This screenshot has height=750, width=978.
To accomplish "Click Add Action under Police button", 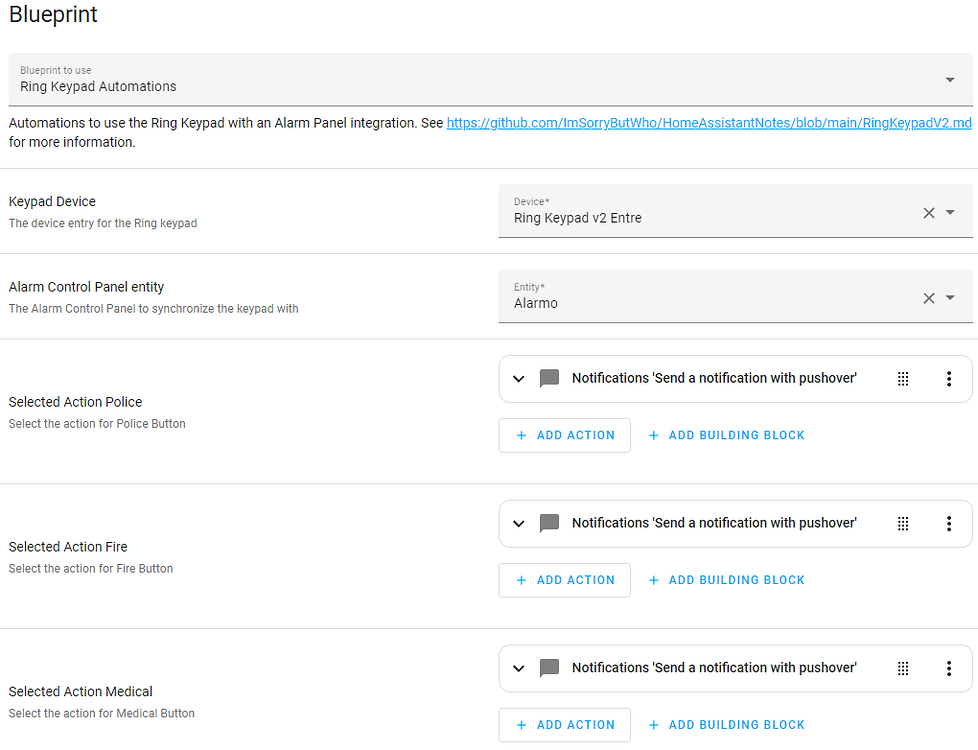I will coord(565,435).
